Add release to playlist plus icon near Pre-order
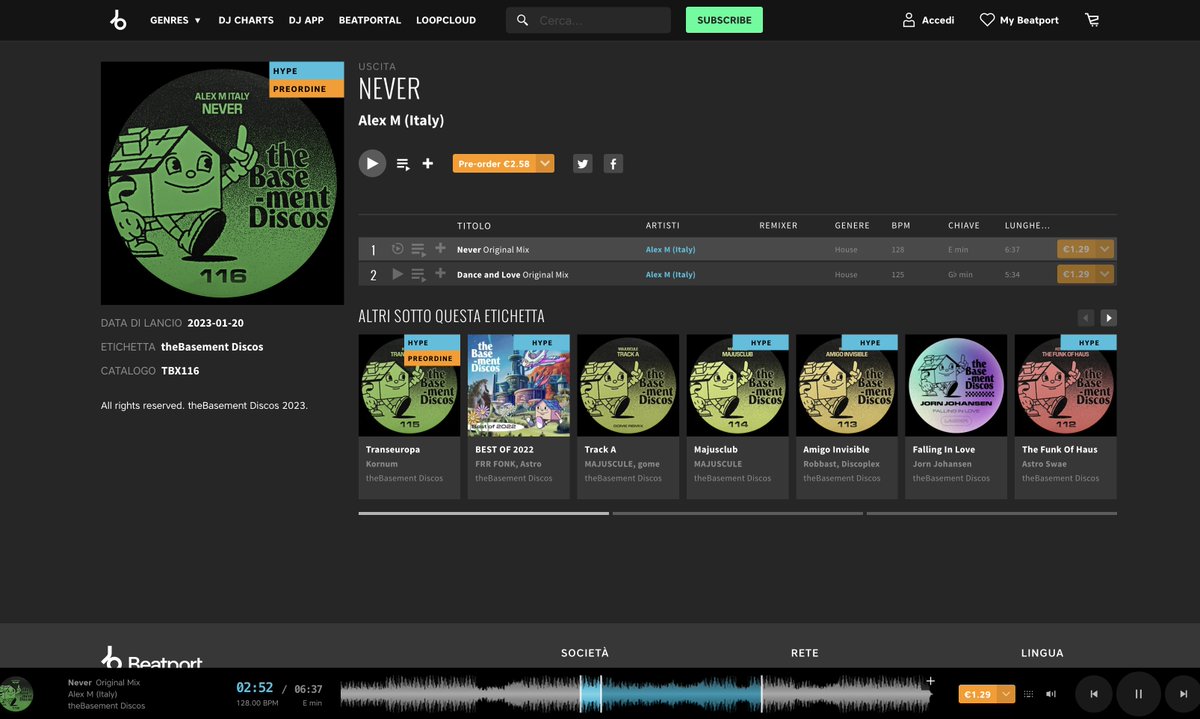This screenshot has width=1200, height=719. pos(428,163)
